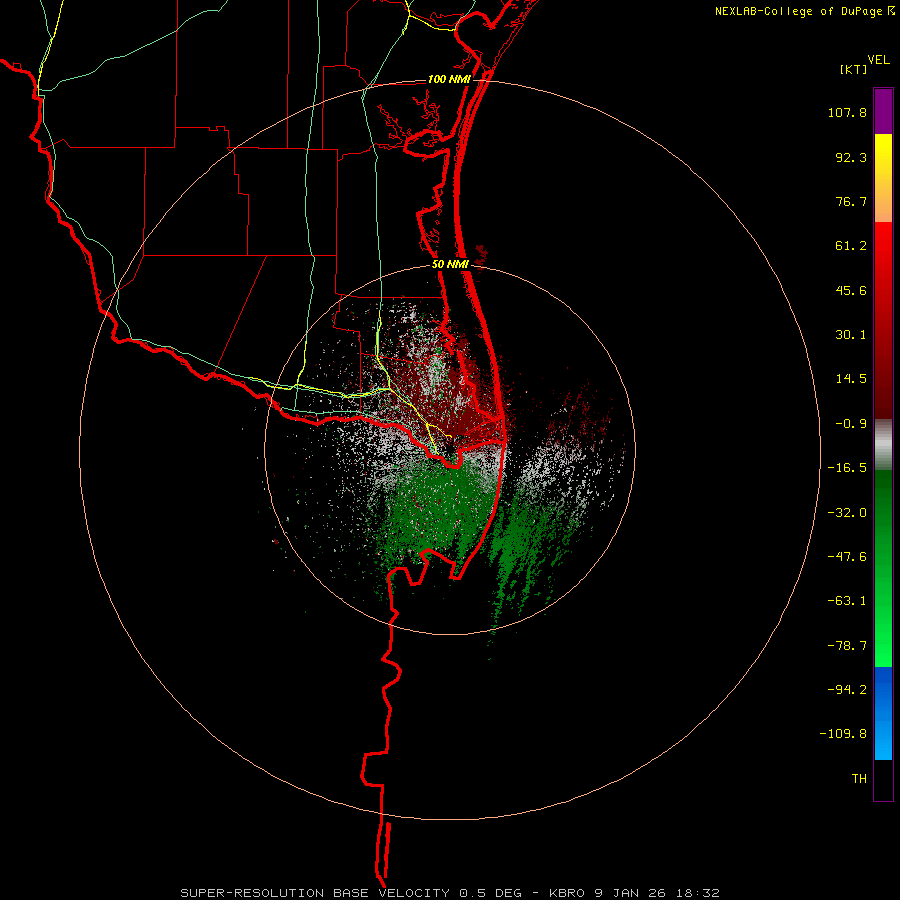Image resolution: width=900 pixels, height=900 pixels.
Task: Click the Super-Resolution Base Velocity caption
Action: point(450,893)
